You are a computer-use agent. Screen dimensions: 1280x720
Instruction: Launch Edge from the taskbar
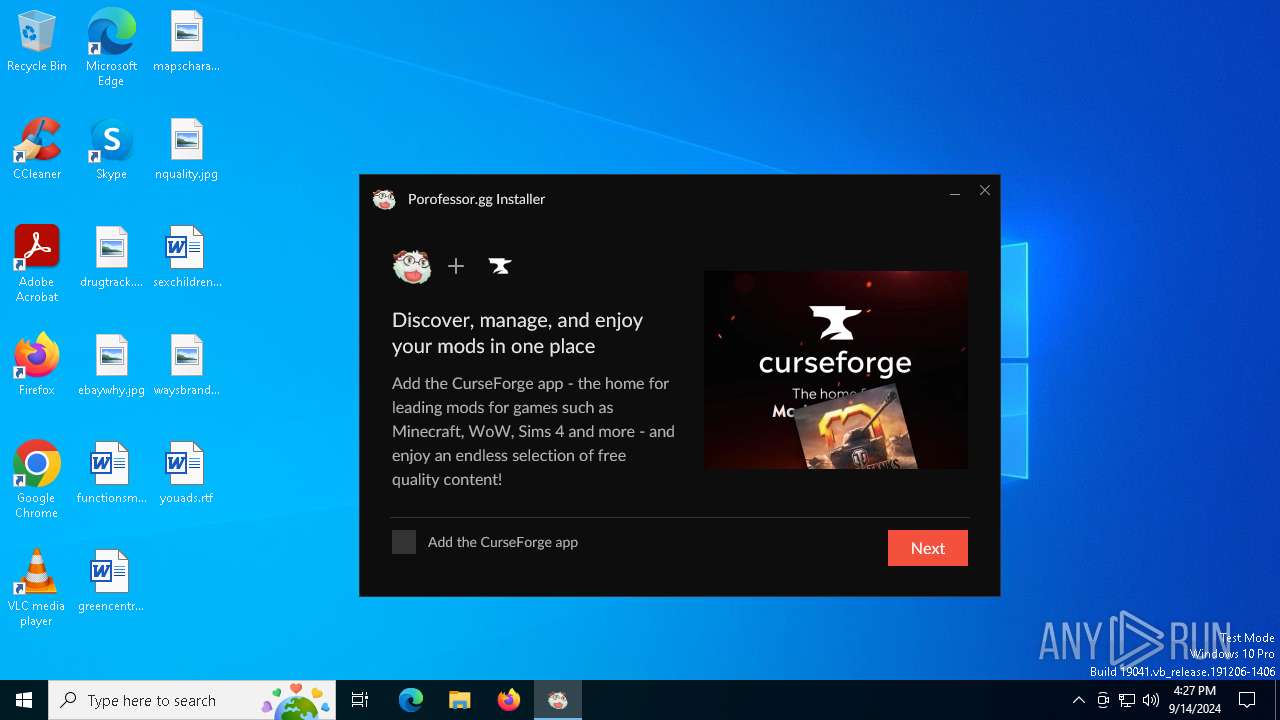(x=411, y=700)
